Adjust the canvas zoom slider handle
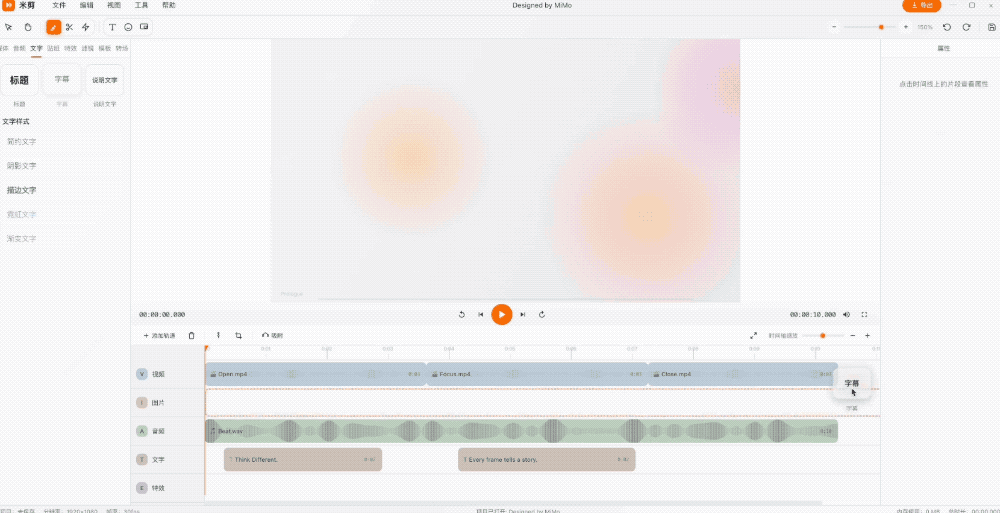 click(x=881, y=27)
